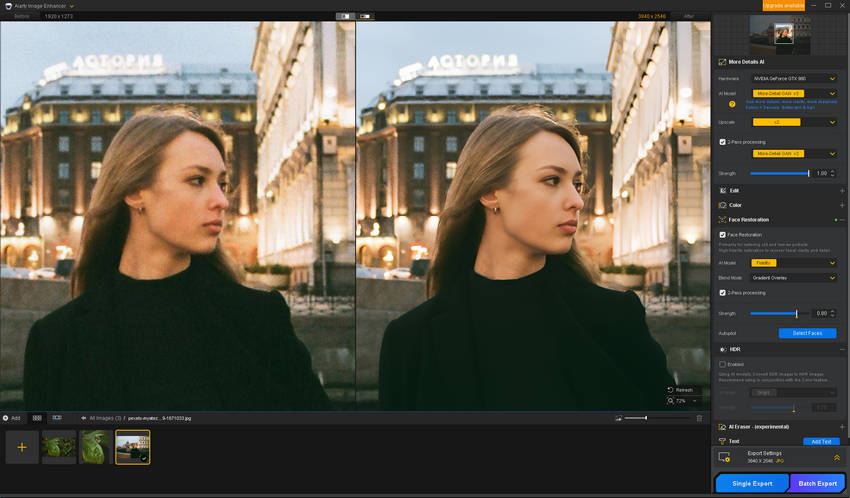
Task: Open the Hardware NVIDIA GeForce dropdown
Action: pyautogui.click(x=794, y=79)
